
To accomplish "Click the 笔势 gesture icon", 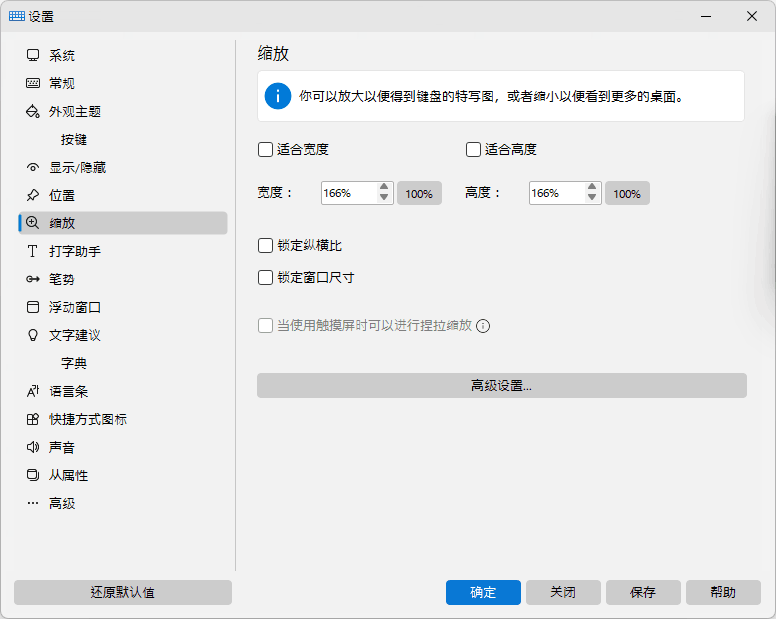I will pyautogui.click(x=33, y=279).
